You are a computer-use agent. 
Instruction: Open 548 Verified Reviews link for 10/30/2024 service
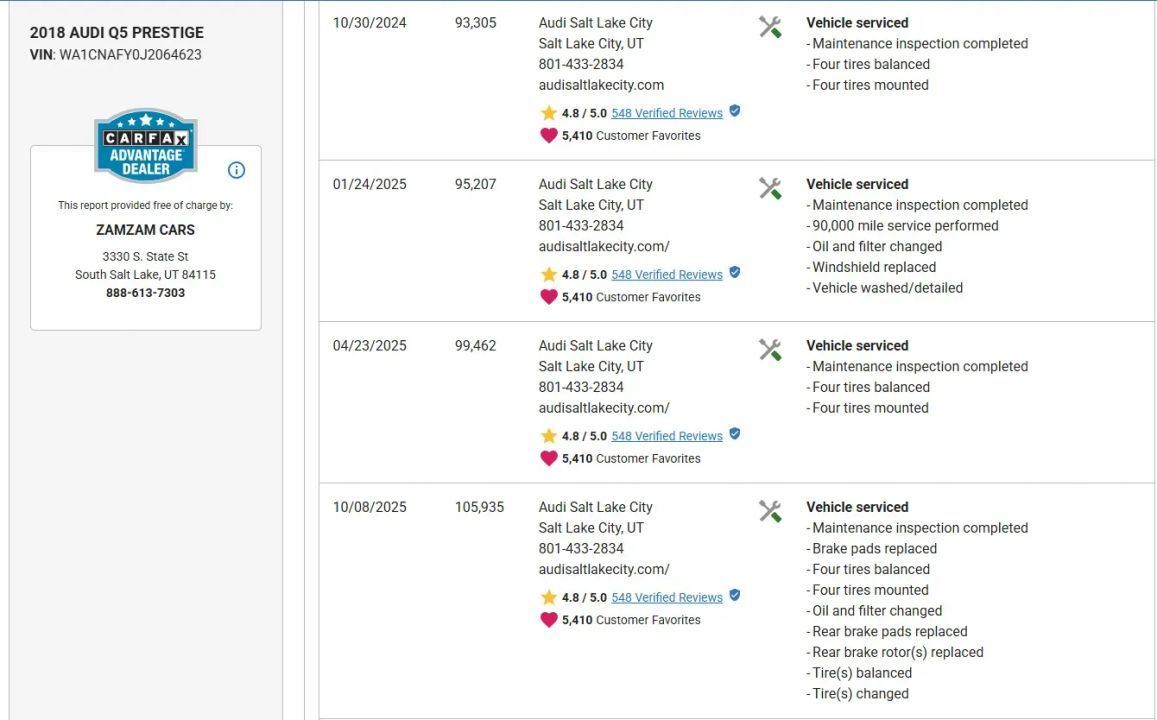pyautogui.click(x=667, y=113)
